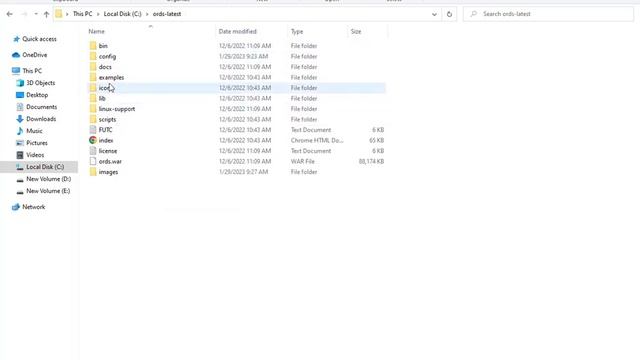Open Pictures in navigation pane
Screen dimensions: 640x360
(37, 143)
